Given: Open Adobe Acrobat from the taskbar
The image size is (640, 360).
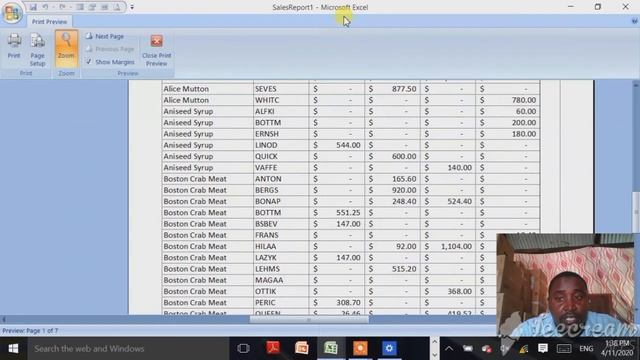Looking at the screenshot, I should click(273, 348).
